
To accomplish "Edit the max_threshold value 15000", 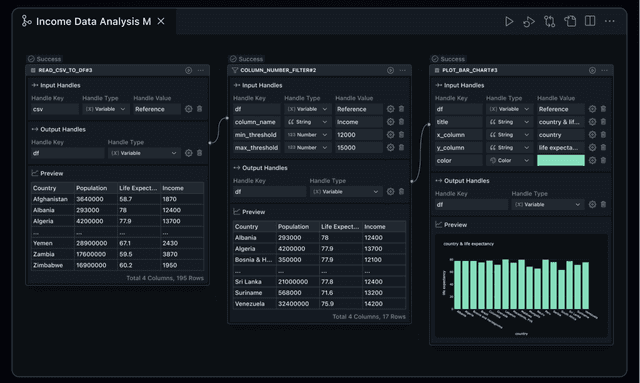I will [x=359, y=147].
